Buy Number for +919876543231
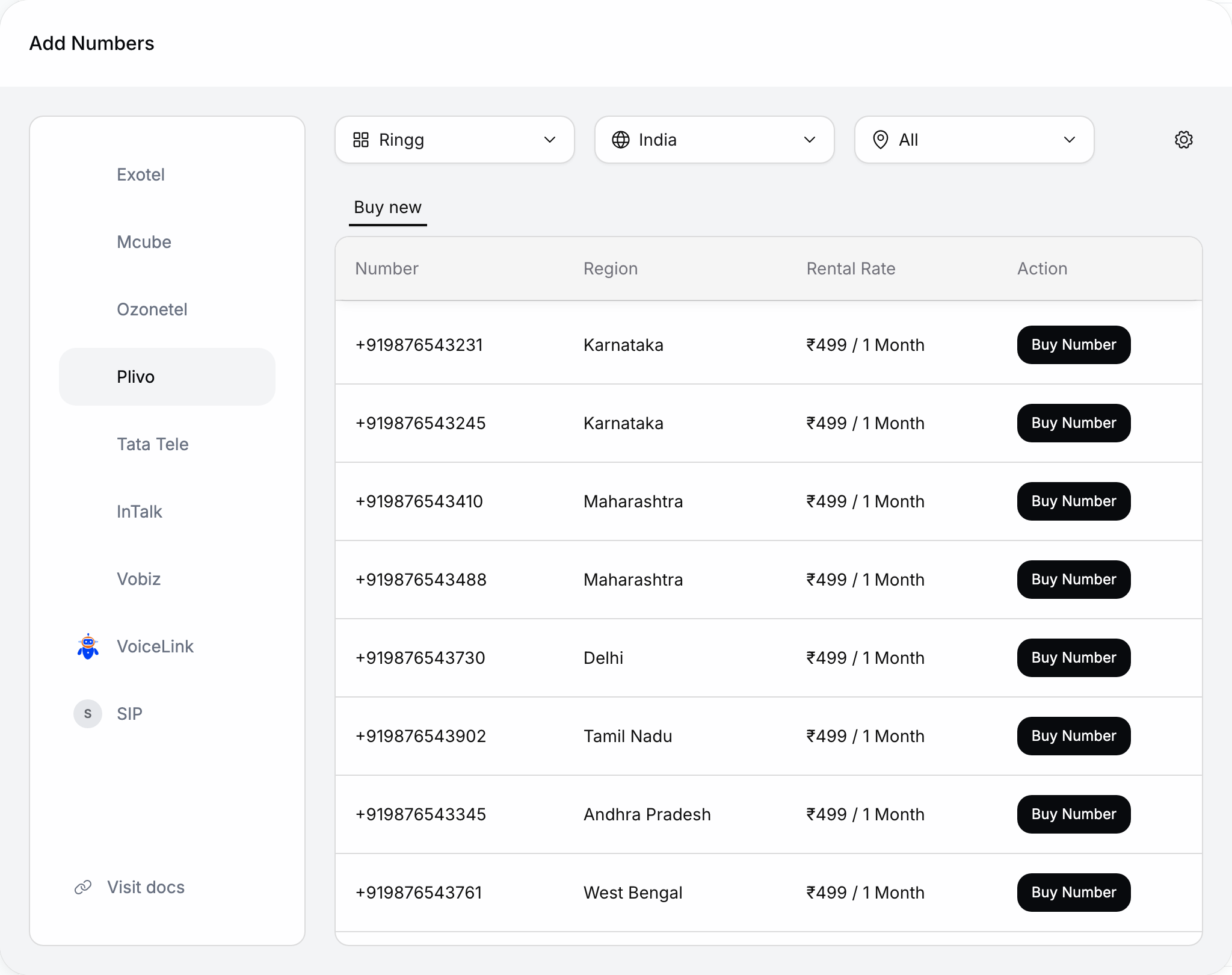1232x975 pixels. (x=1074, y=345)
